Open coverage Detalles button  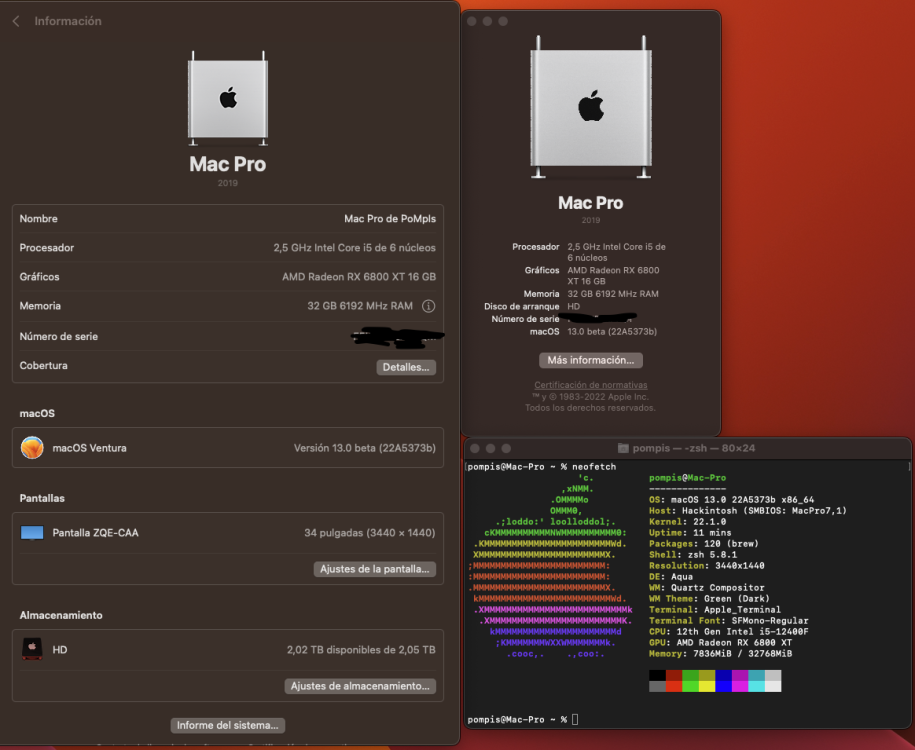tap(406, 367)
